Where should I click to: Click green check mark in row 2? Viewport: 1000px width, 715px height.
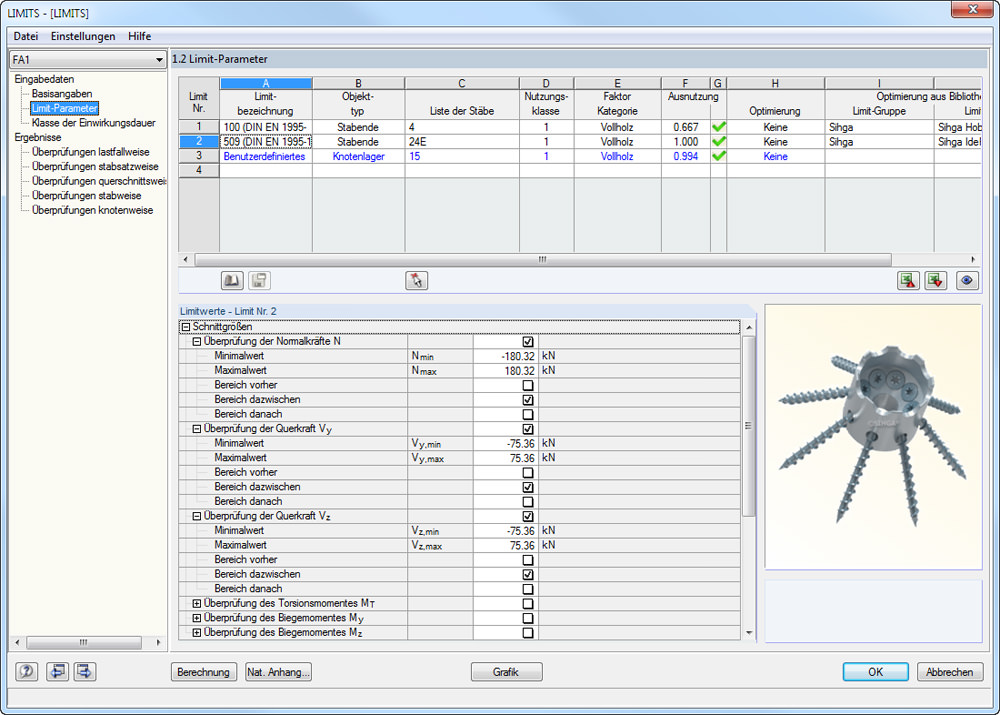(x=719, y=142)
